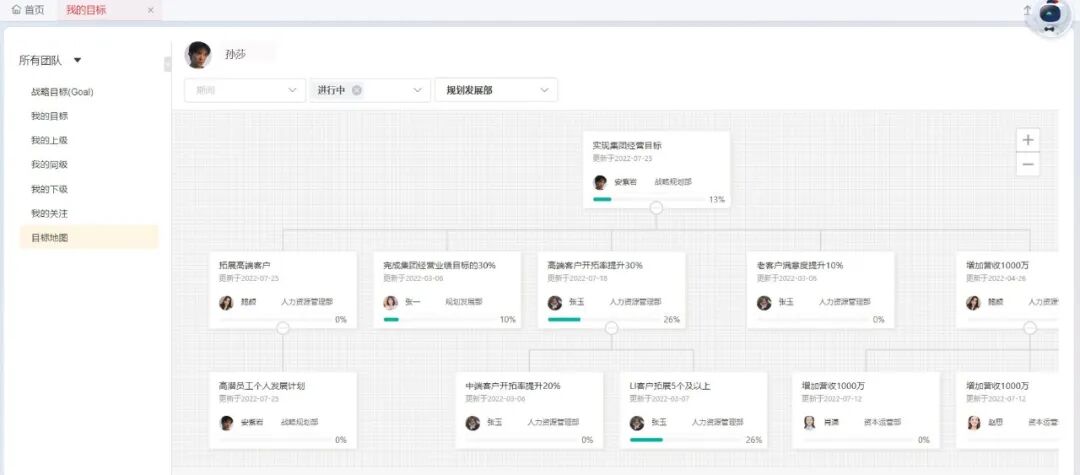The width and height of the screenshot is (1080, 475).
Task: Click 张玉's avatar on 高端客户开拓率提升30% card
Action: [554, 303]
